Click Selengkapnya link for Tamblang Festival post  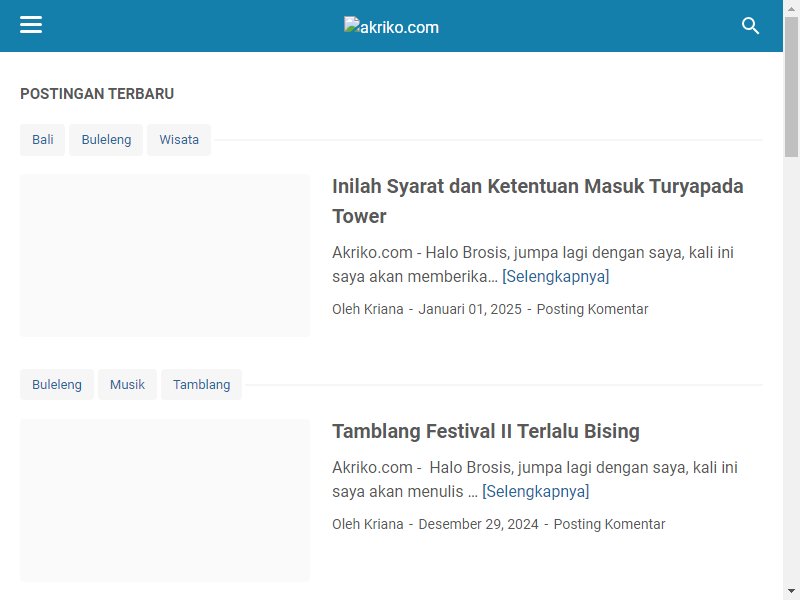(536, 491)
